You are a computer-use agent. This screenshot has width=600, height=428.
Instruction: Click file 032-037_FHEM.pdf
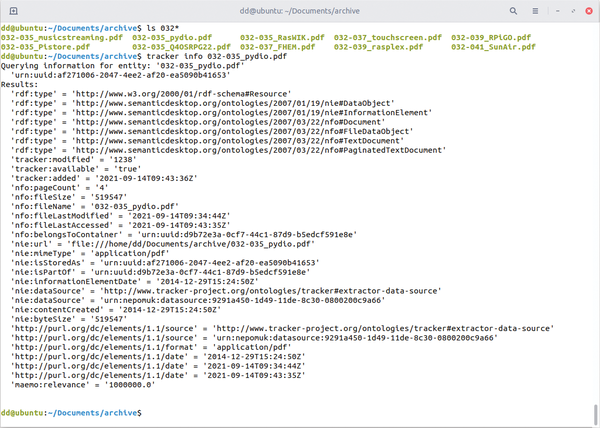277,47
